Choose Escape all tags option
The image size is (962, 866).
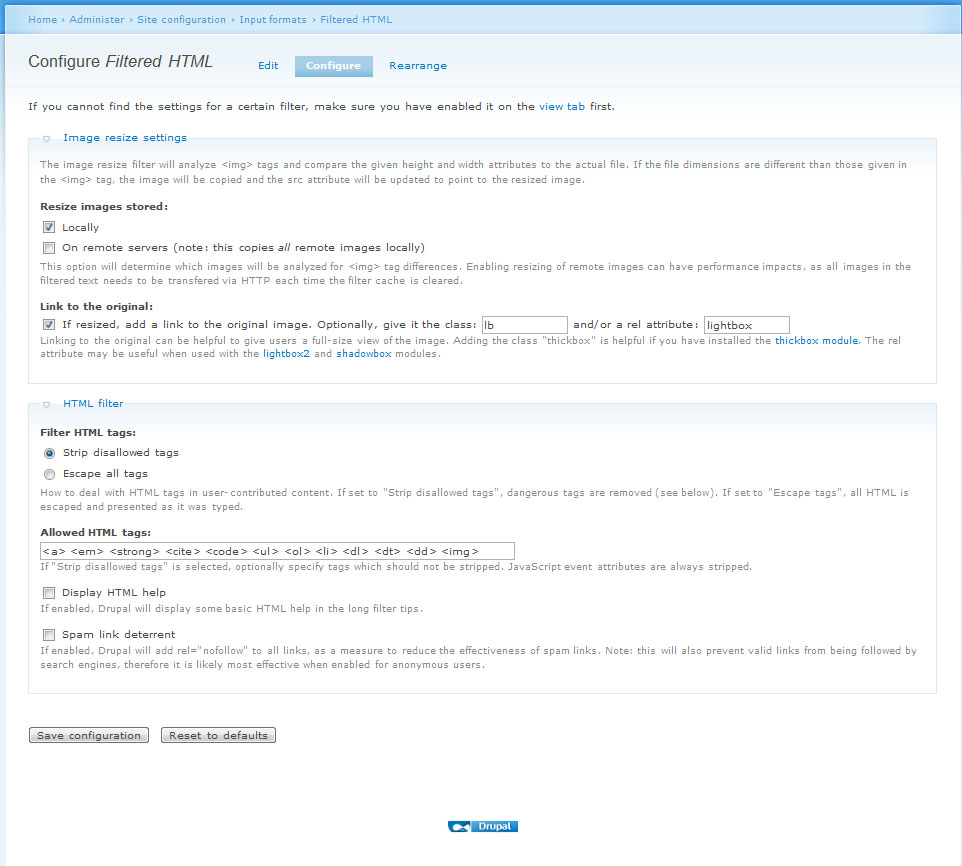pyautogui.click(x=49, y=474)
